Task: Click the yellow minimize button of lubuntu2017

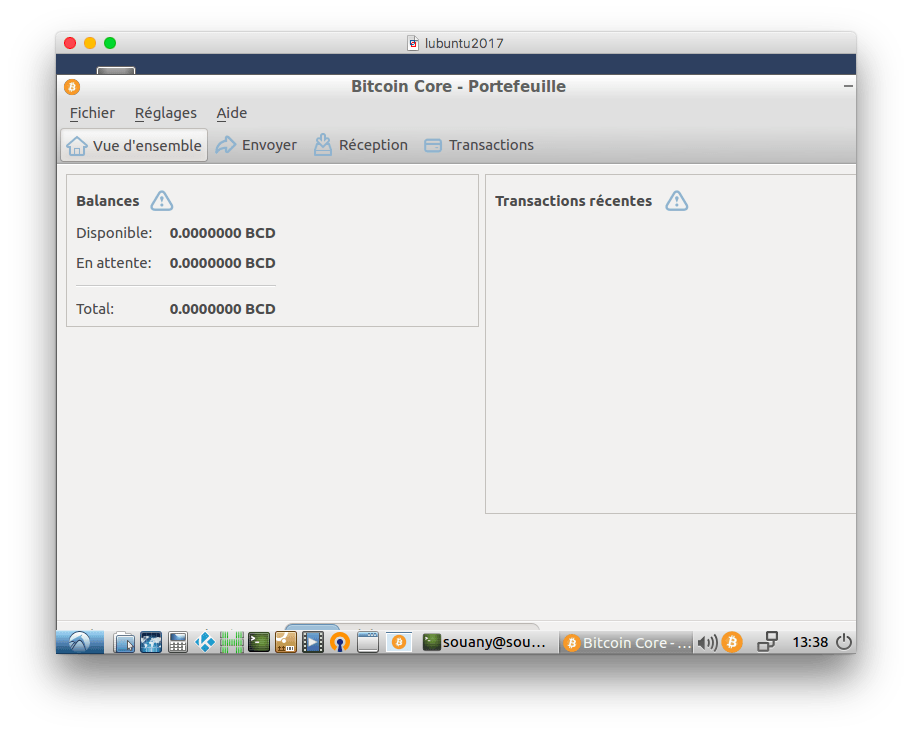Action: pos(90,43)
